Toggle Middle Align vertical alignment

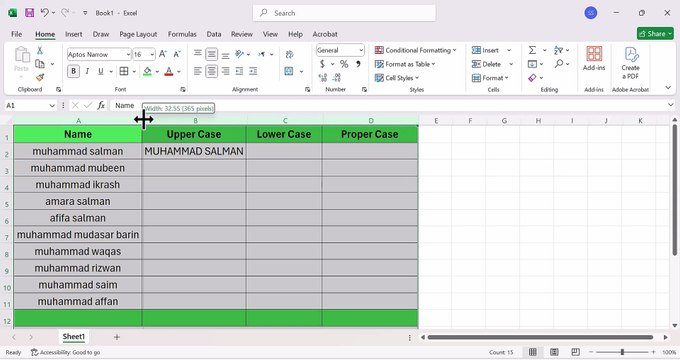(212, 54)
